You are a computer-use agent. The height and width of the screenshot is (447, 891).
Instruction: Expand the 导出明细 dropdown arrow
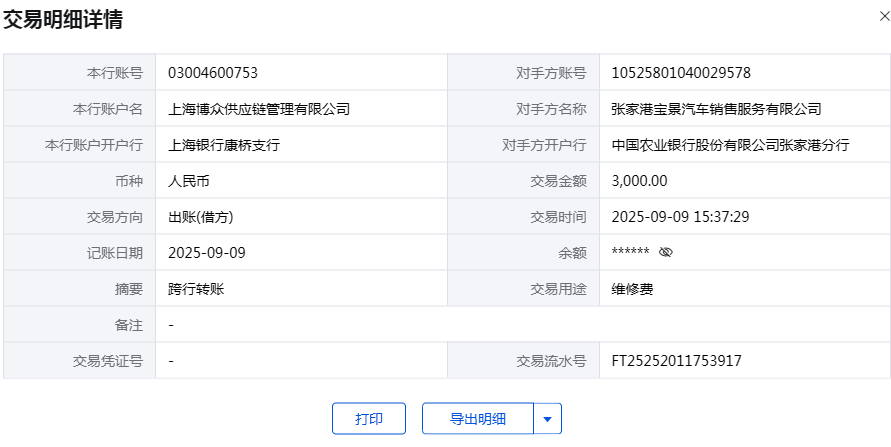point(547,419)
